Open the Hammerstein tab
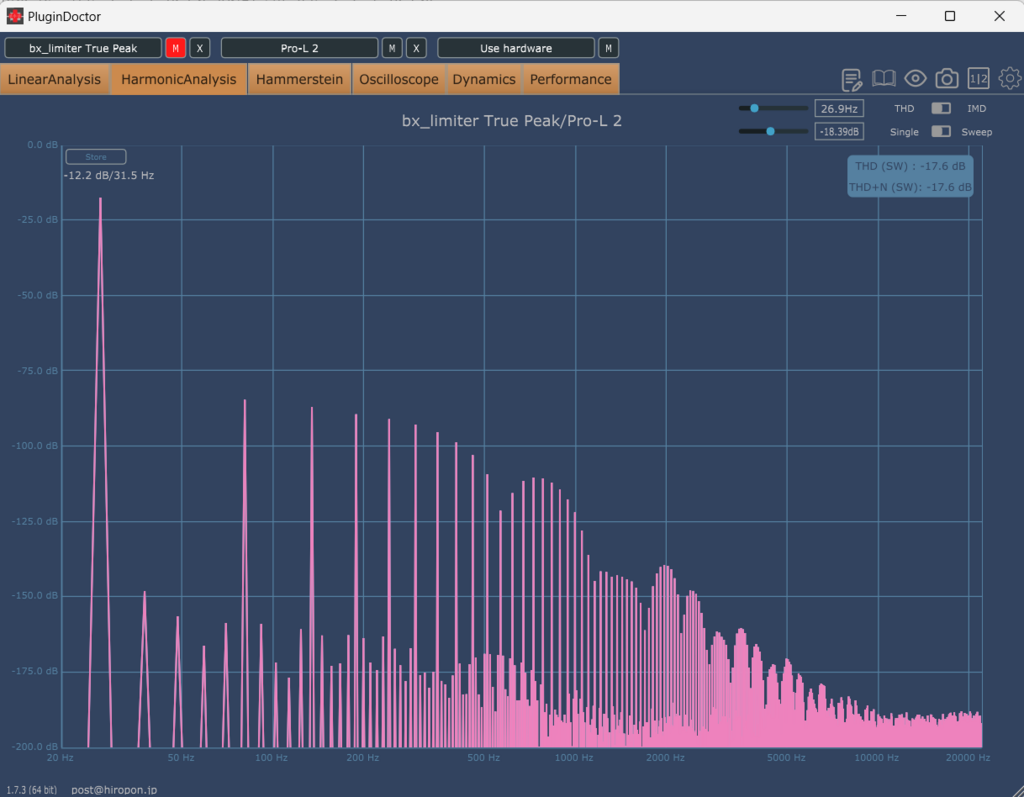 click(300, 79)
